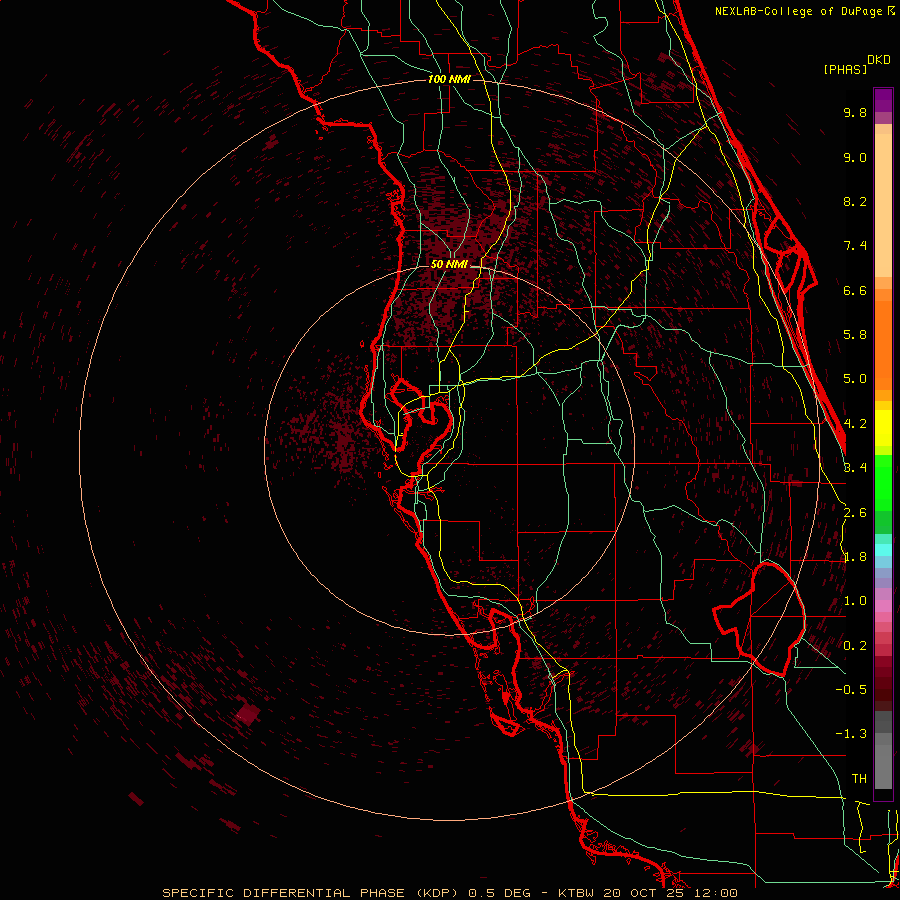Screen dimensions: 900x900
Task: Select the 8.2 scale value
Action: pos(855,202)
